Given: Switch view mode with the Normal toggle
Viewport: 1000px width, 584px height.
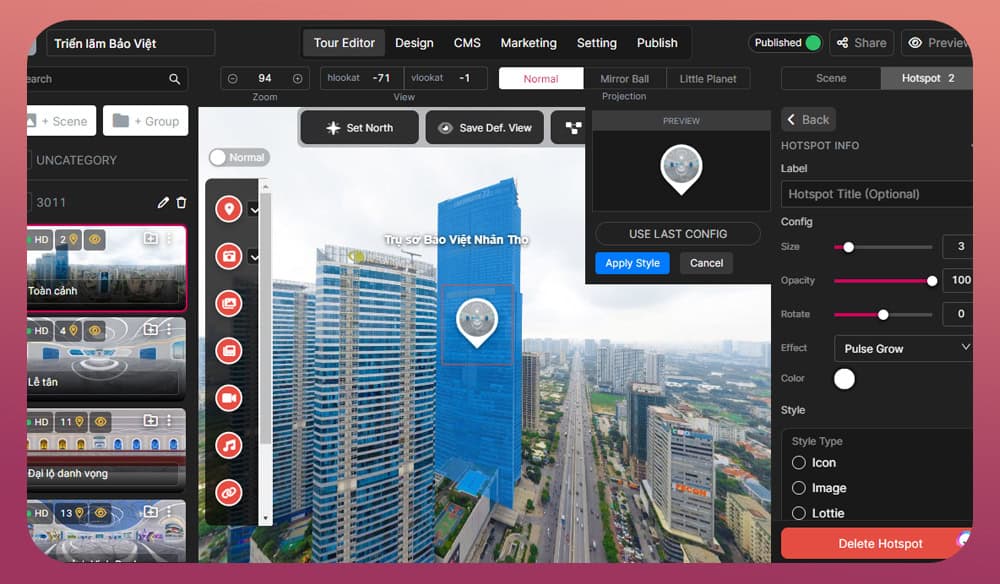Looking at the screenshot, I should tap(239, 157).
